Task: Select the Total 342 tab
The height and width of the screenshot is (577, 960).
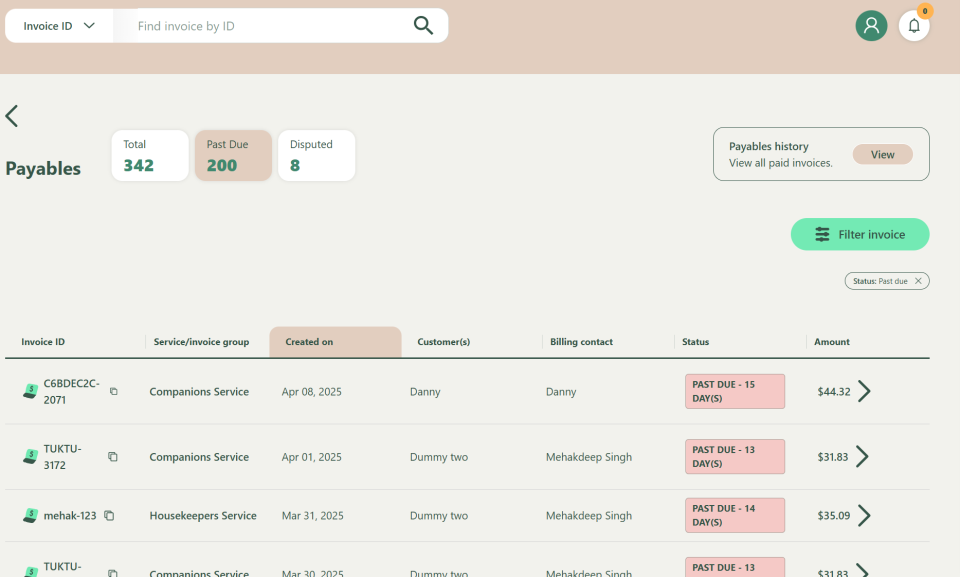Action: [150, 156]
